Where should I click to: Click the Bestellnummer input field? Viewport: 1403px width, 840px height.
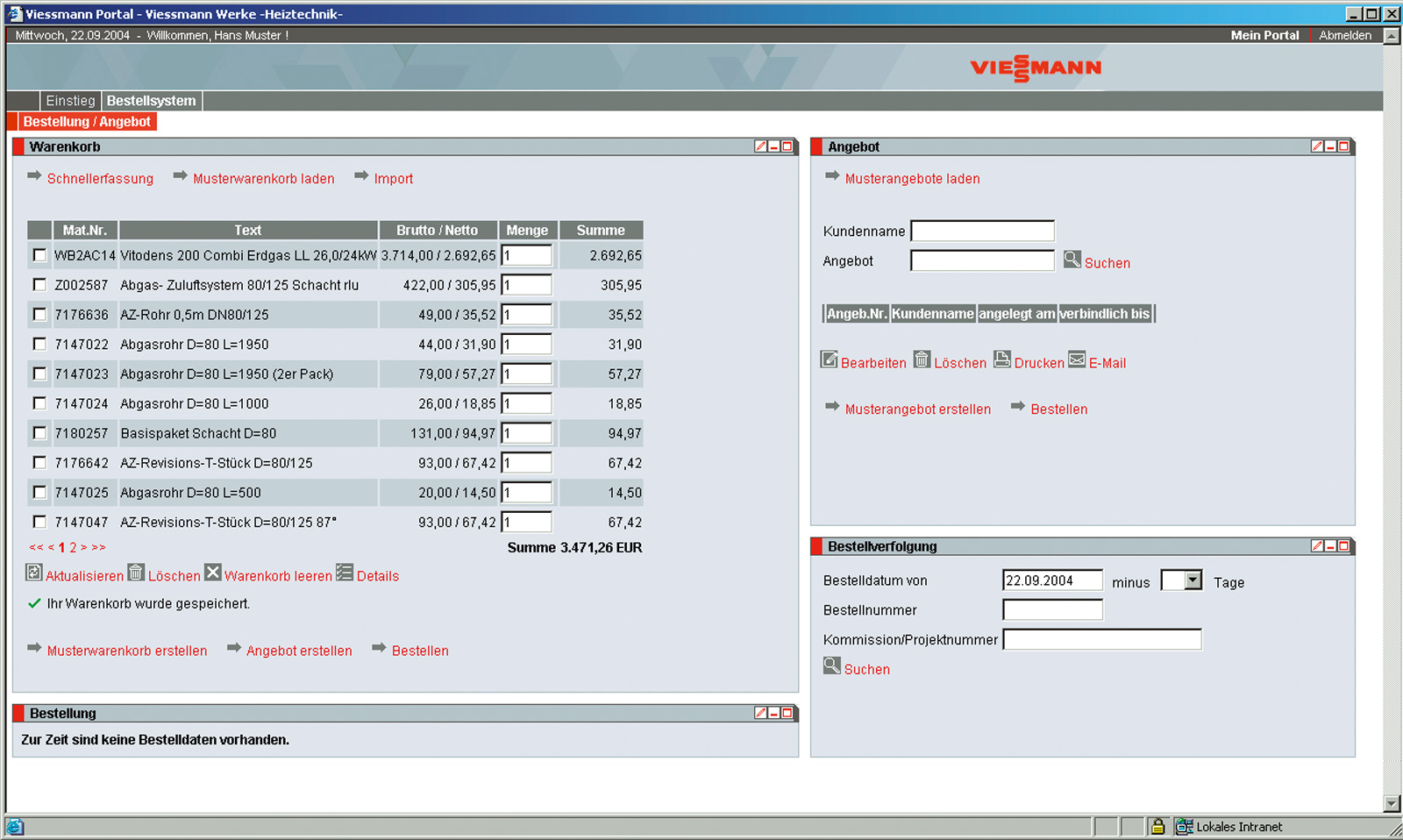click(1052, 610)
